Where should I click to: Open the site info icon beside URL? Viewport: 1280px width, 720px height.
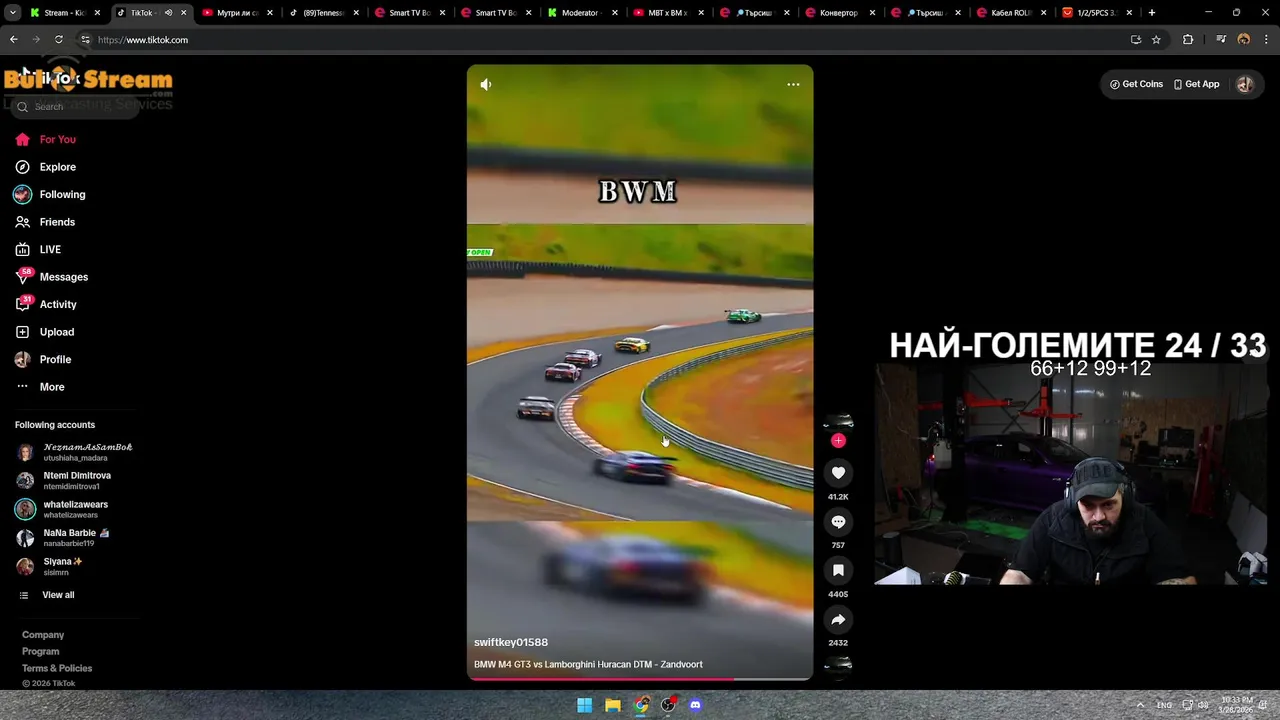85,40
